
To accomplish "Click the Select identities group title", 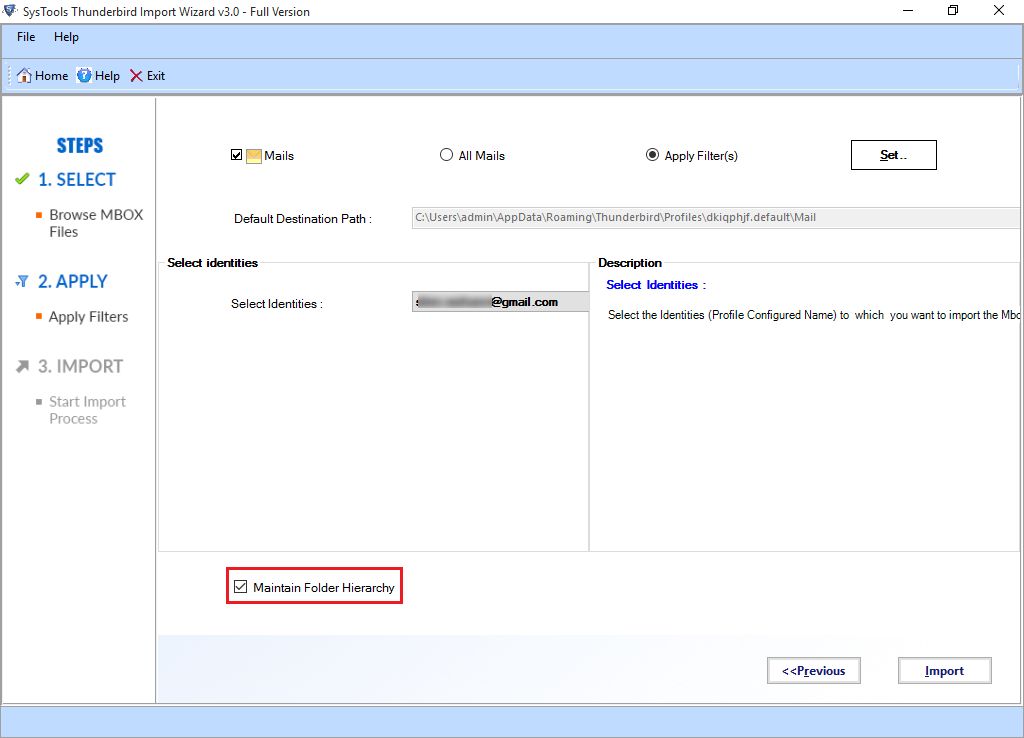I will pos(212,263).
